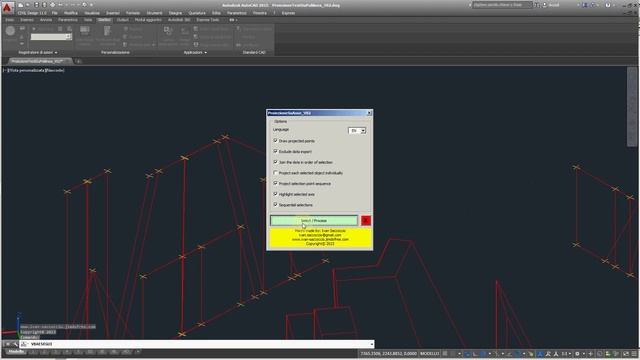
Task: Click the command line close X icon
Action: [7, 344]
